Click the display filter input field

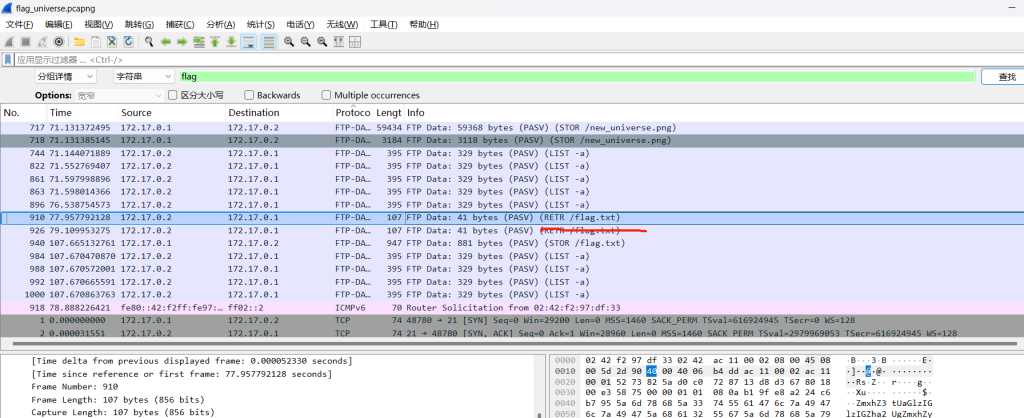click(x=500, y=60)
